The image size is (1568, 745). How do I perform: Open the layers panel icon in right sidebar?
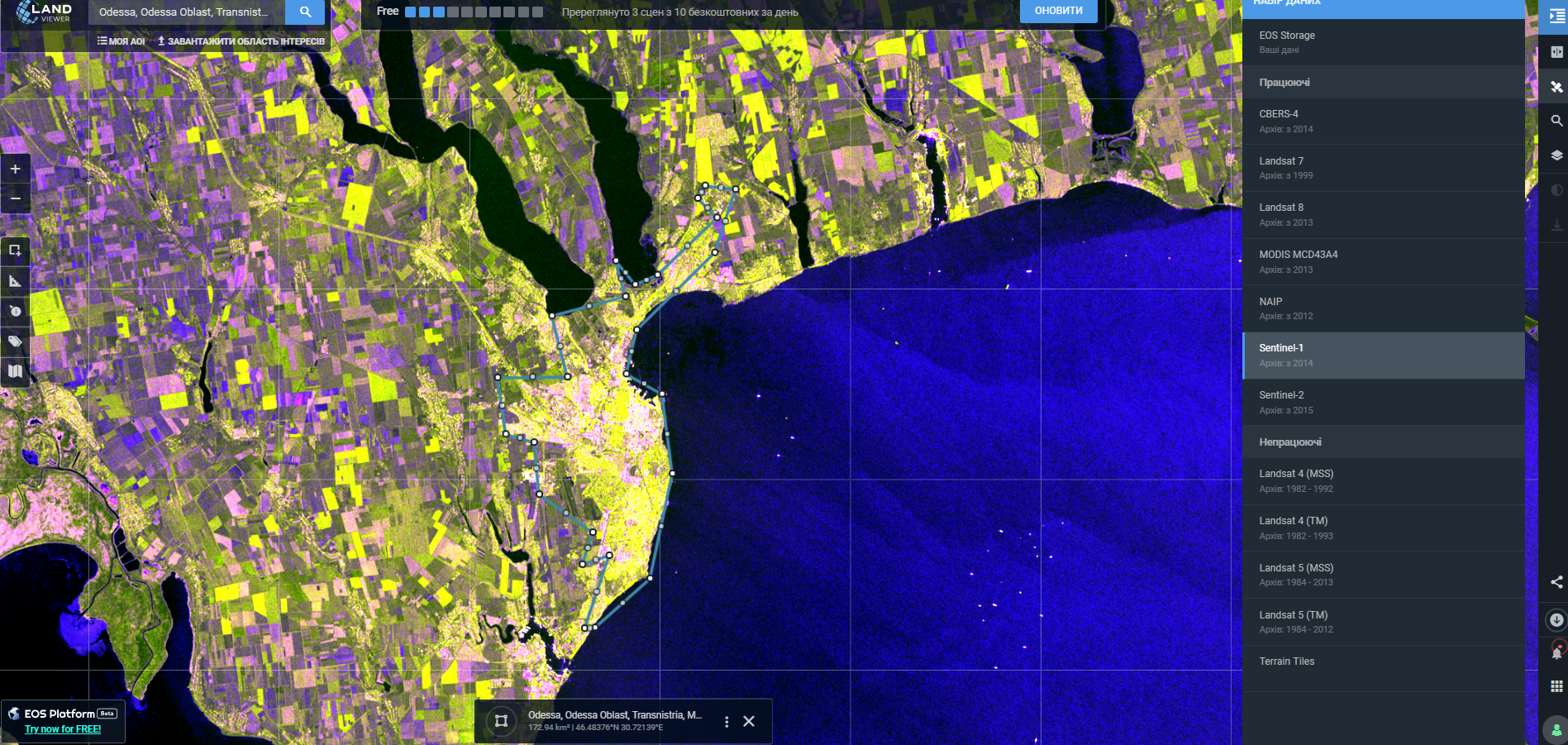click(x=1556, y=155)
